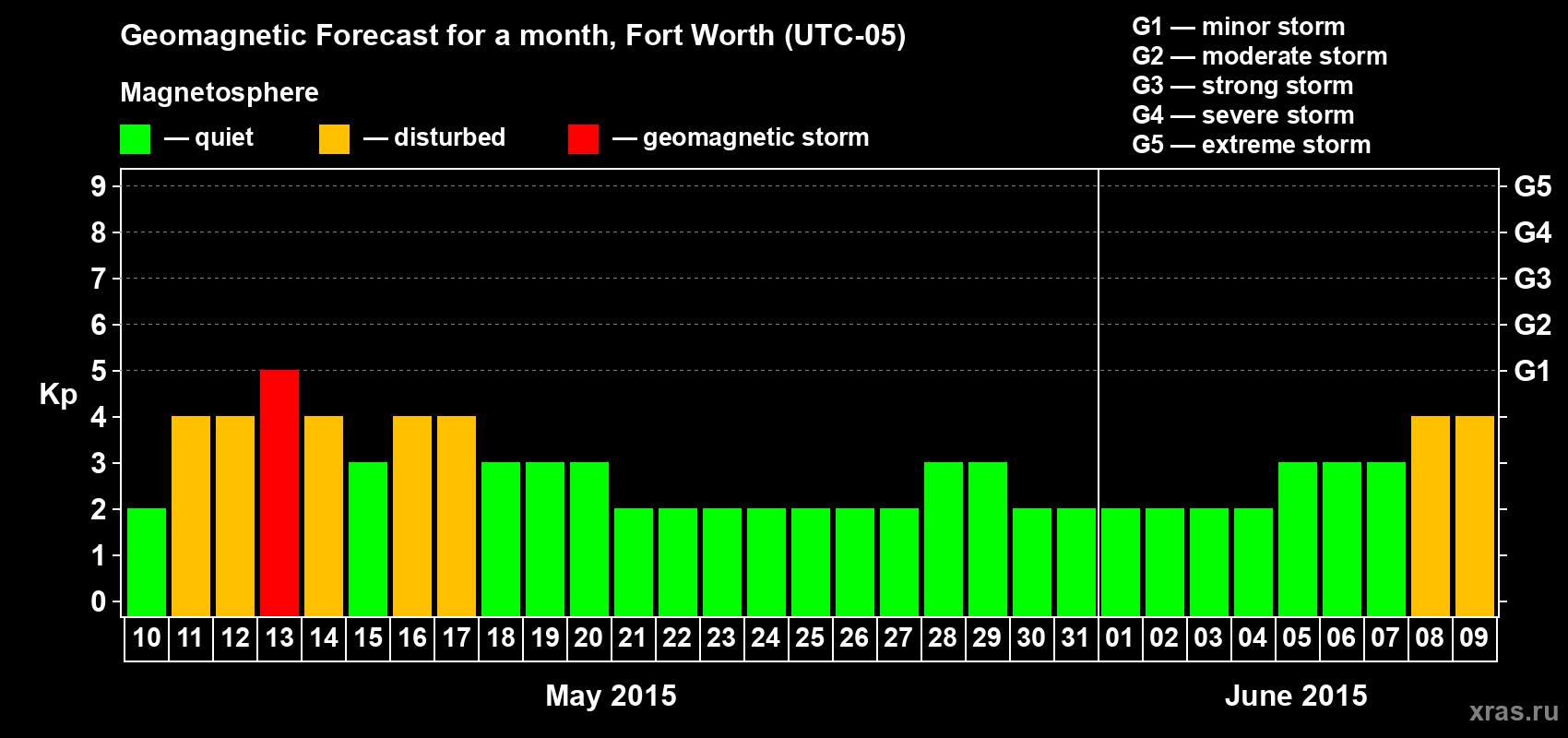Viewport: 1568px width, 738px height.
Task: Click the G1 label on right axis
Action: [x=1533, y=371]
